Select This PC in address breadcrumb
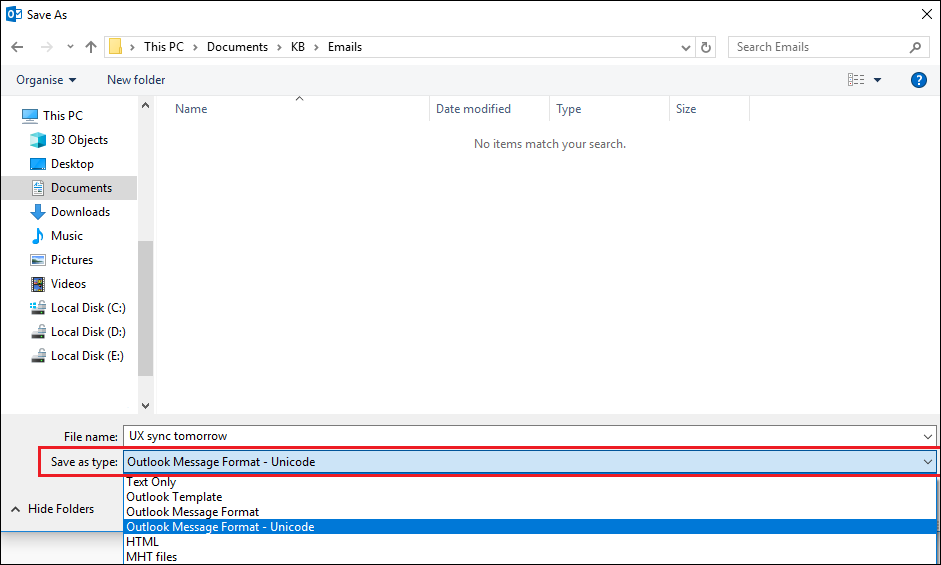The width and height of the screenshot is (941, 565). pos(164,47)
